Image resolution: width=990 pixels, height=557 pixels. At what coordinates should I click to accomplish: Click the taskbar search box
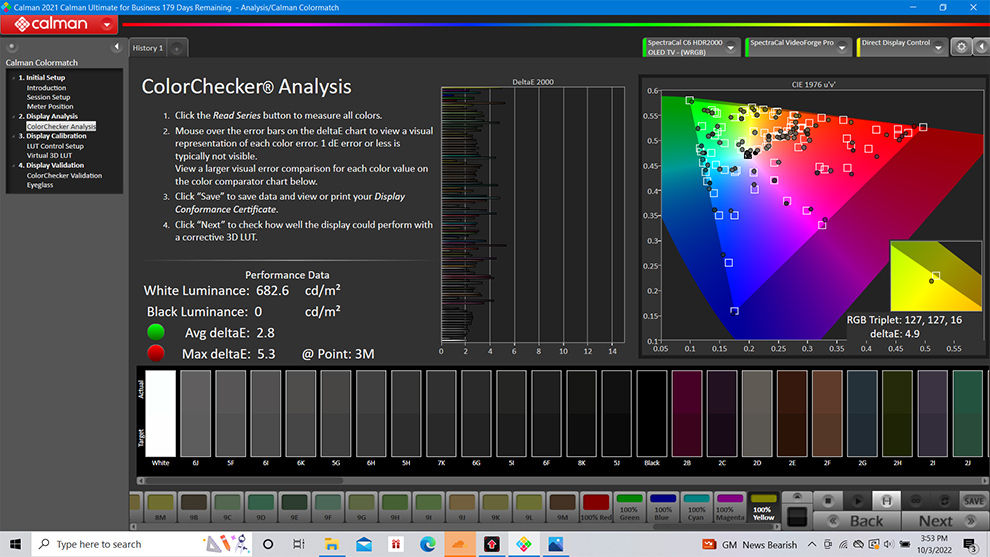(x=143, y=544)
